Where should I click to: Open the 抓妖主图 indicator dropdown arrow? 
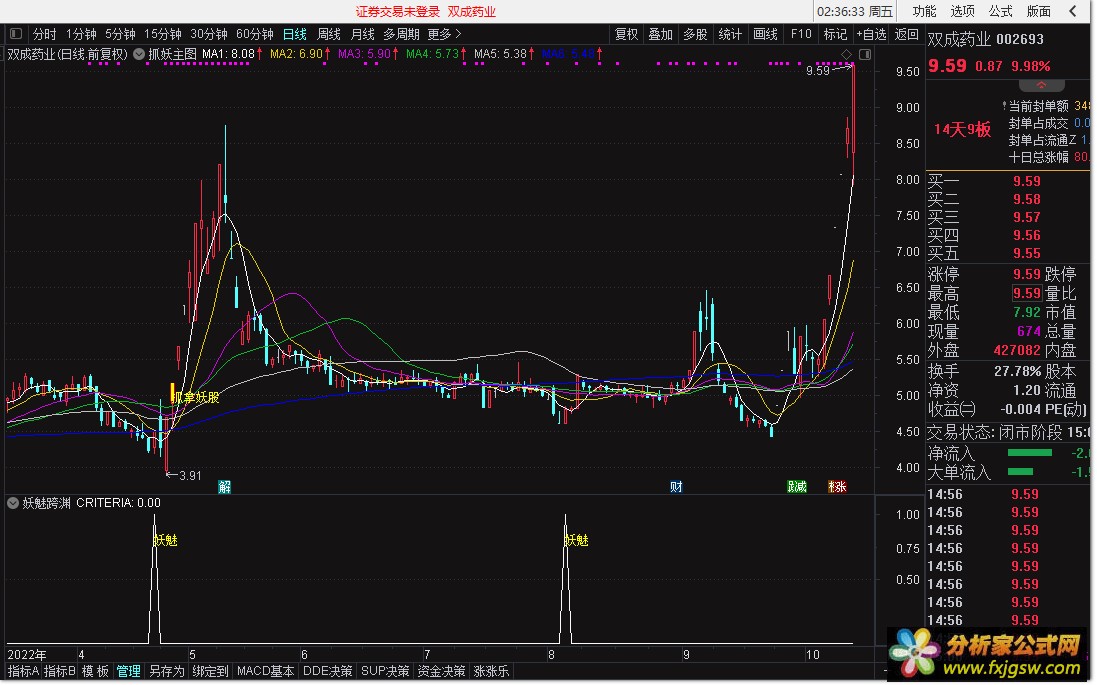coord(139,54)
